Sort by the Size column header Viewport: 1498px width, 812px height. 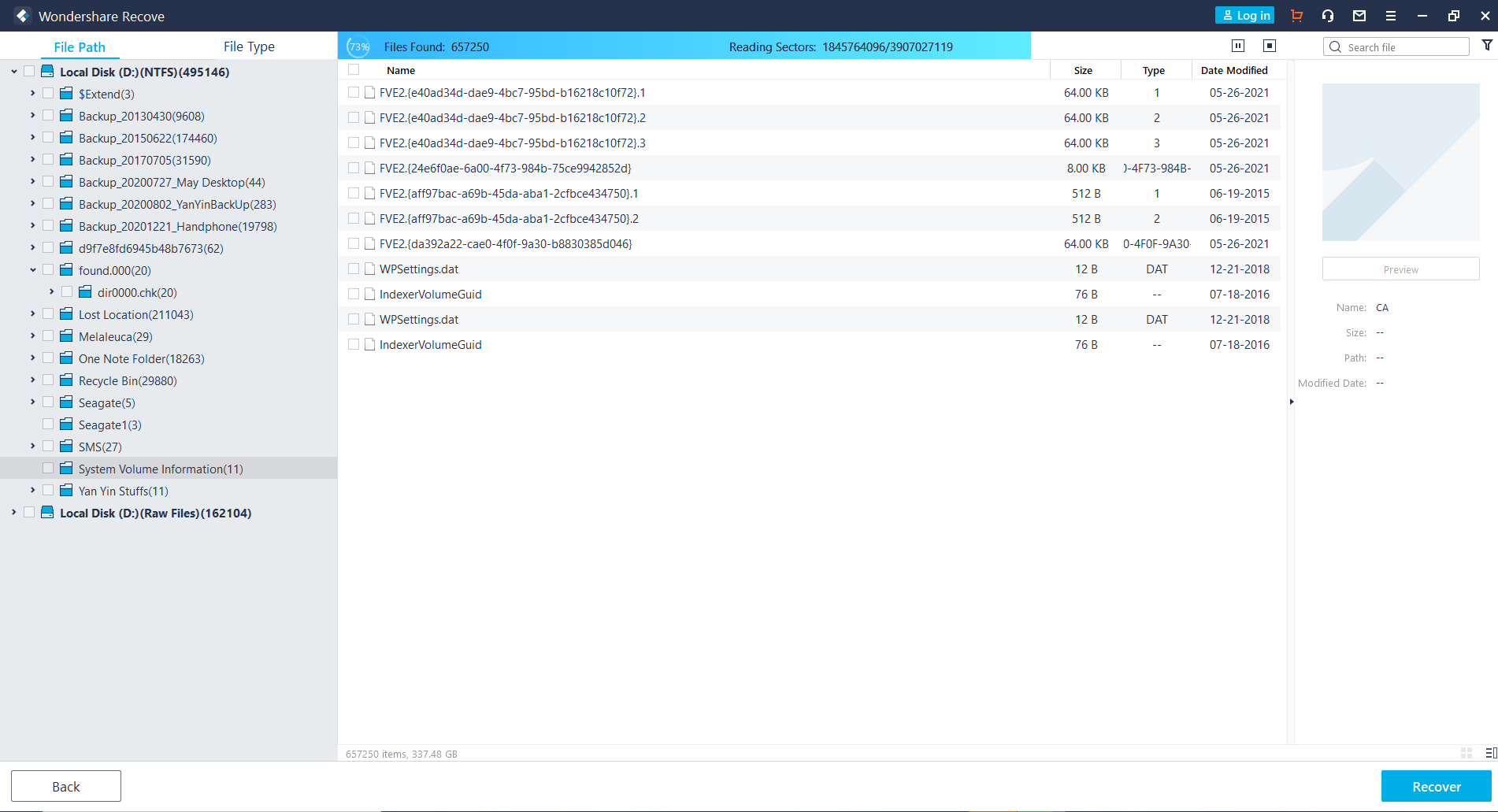pos(1084,70)
